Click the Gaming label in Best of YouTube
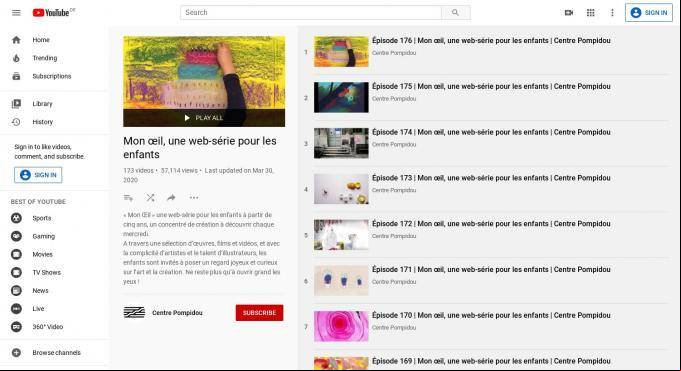This screenshot has height=371, width=681. (43, 236)
